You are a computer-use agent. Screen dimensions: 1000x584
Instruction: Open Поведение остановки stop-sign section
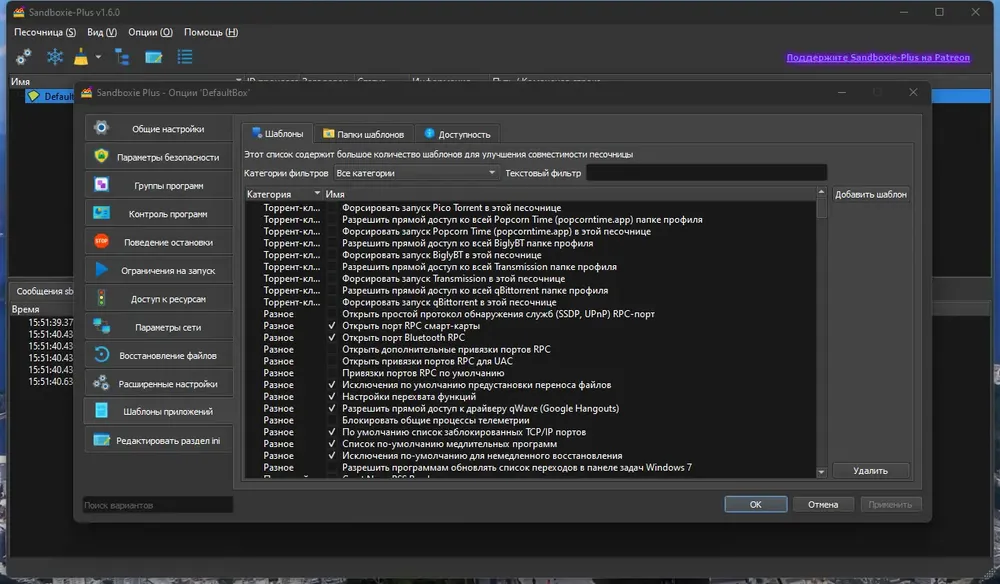pos(158,242)
